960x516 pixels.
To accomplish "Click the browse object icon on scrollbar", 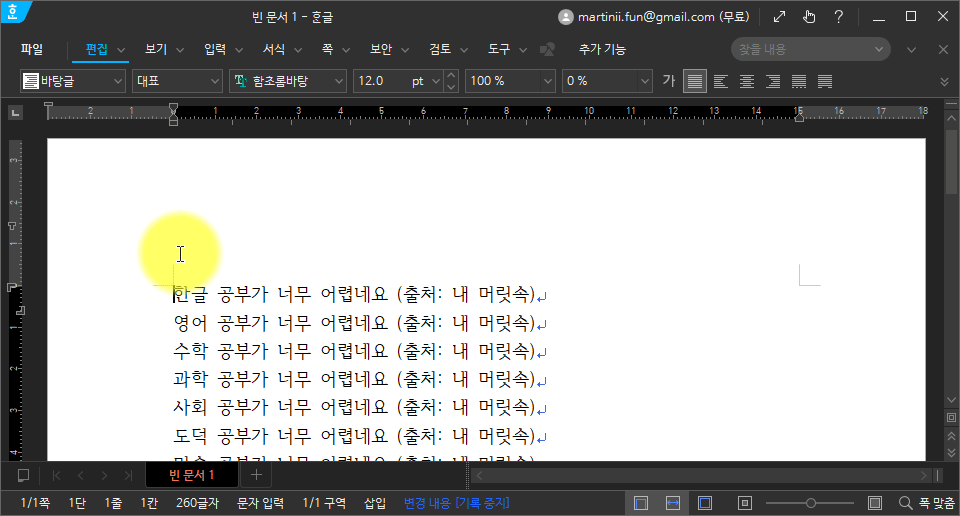I will pyautogui.click(x=951, y=417).
